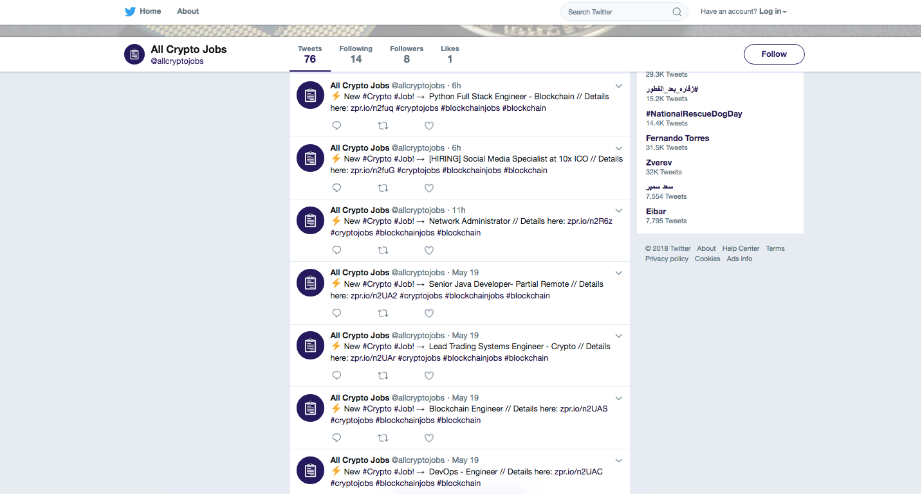Open the zpr.io/n2fuG link
921x494 pixels.
[x=372, y=170]
